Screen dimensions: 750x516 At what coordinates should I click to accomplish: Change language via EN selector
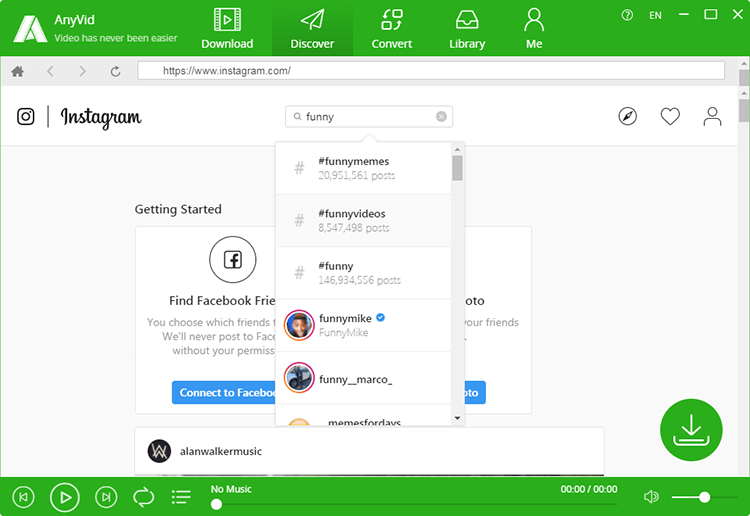click(x=655, y=15)
